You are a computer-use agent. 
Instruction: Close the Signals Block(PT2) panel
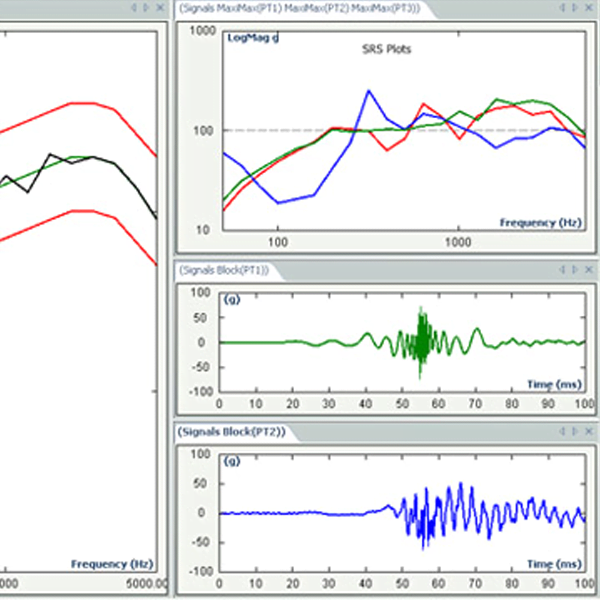coord(587,431)
